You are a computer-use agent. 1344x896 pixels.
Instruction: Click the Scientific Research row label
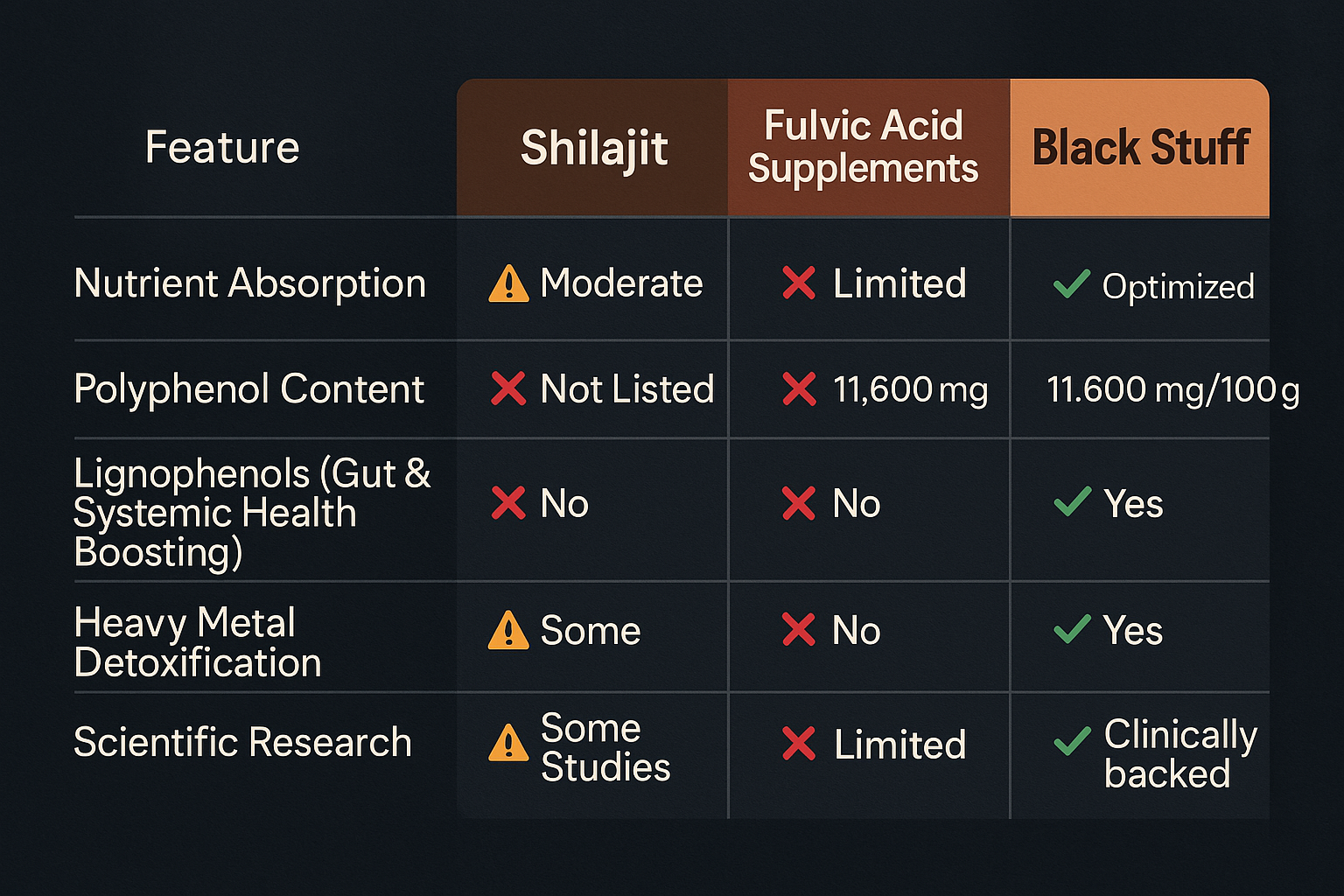[243, 742]
